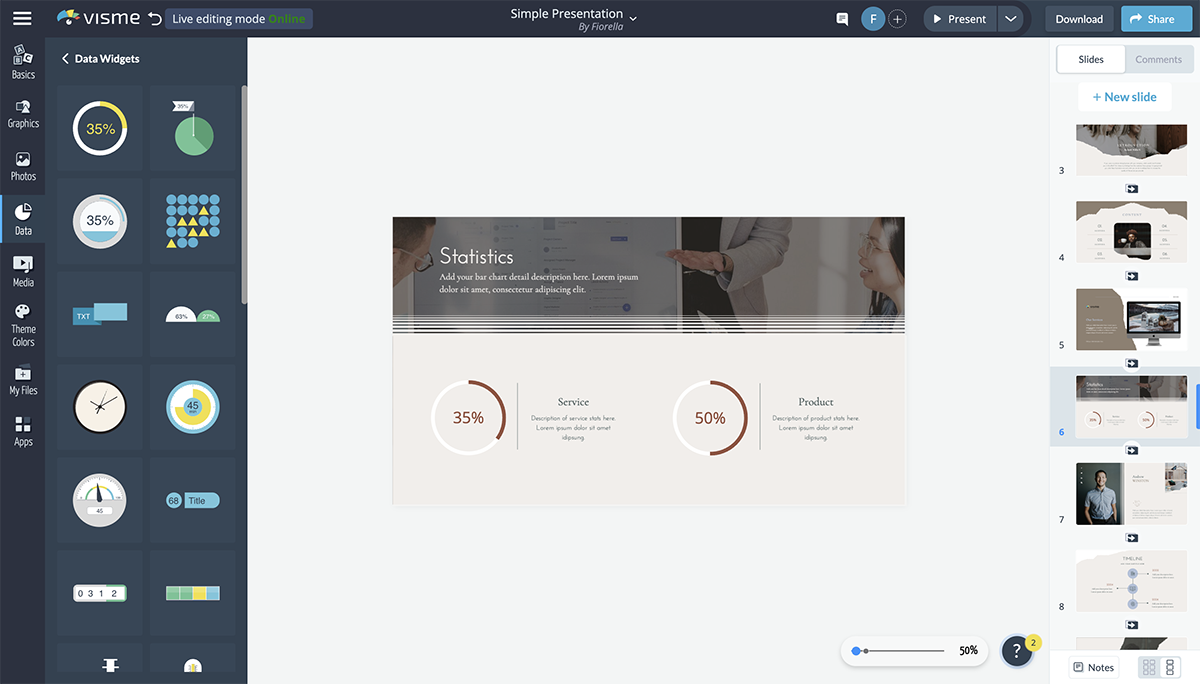The image size is (1200, 684).
Task: Open the Graphics panel
Action: (23, 113)
